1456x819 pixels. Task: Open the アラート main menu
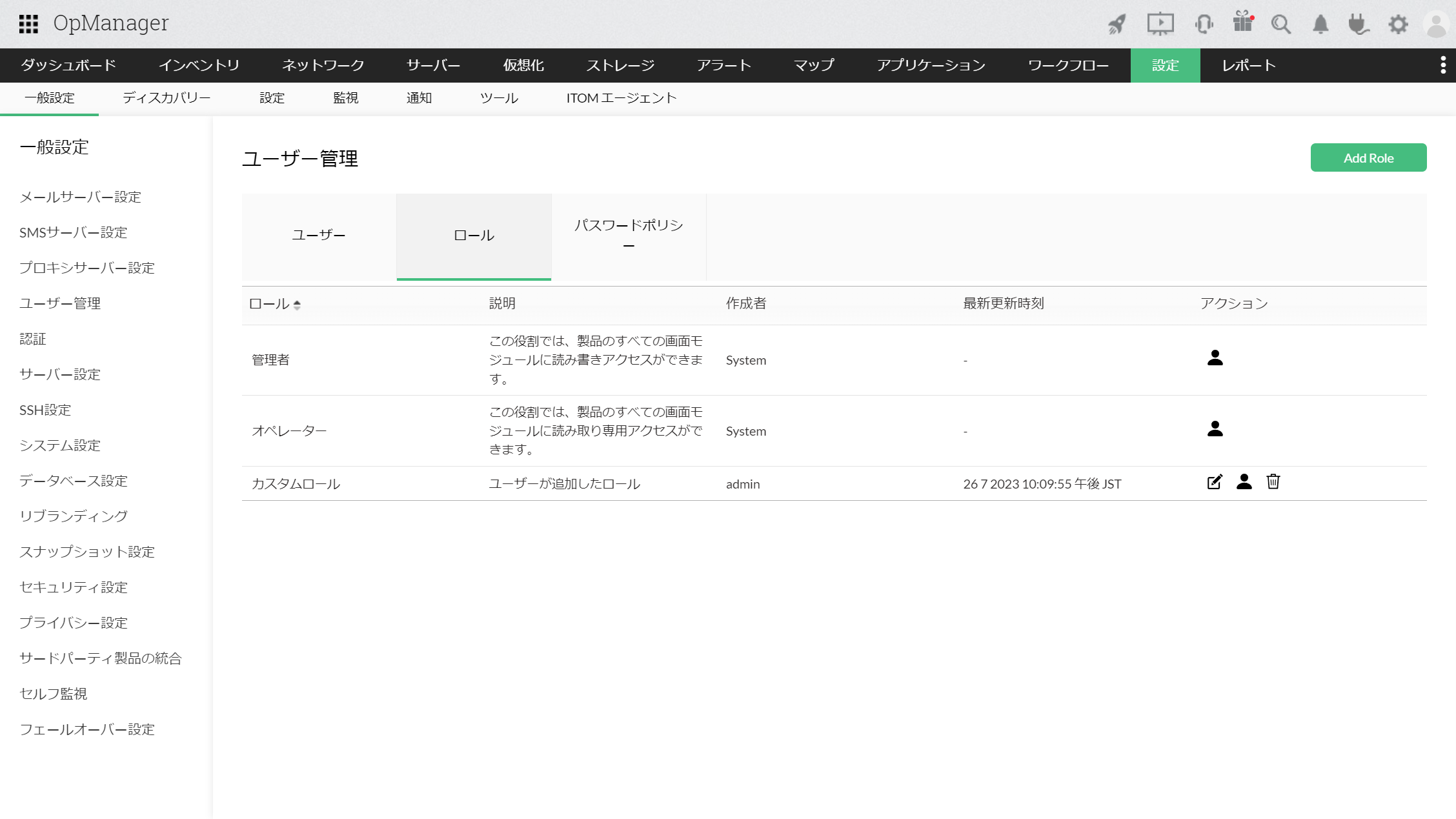[x=723, y=65]
